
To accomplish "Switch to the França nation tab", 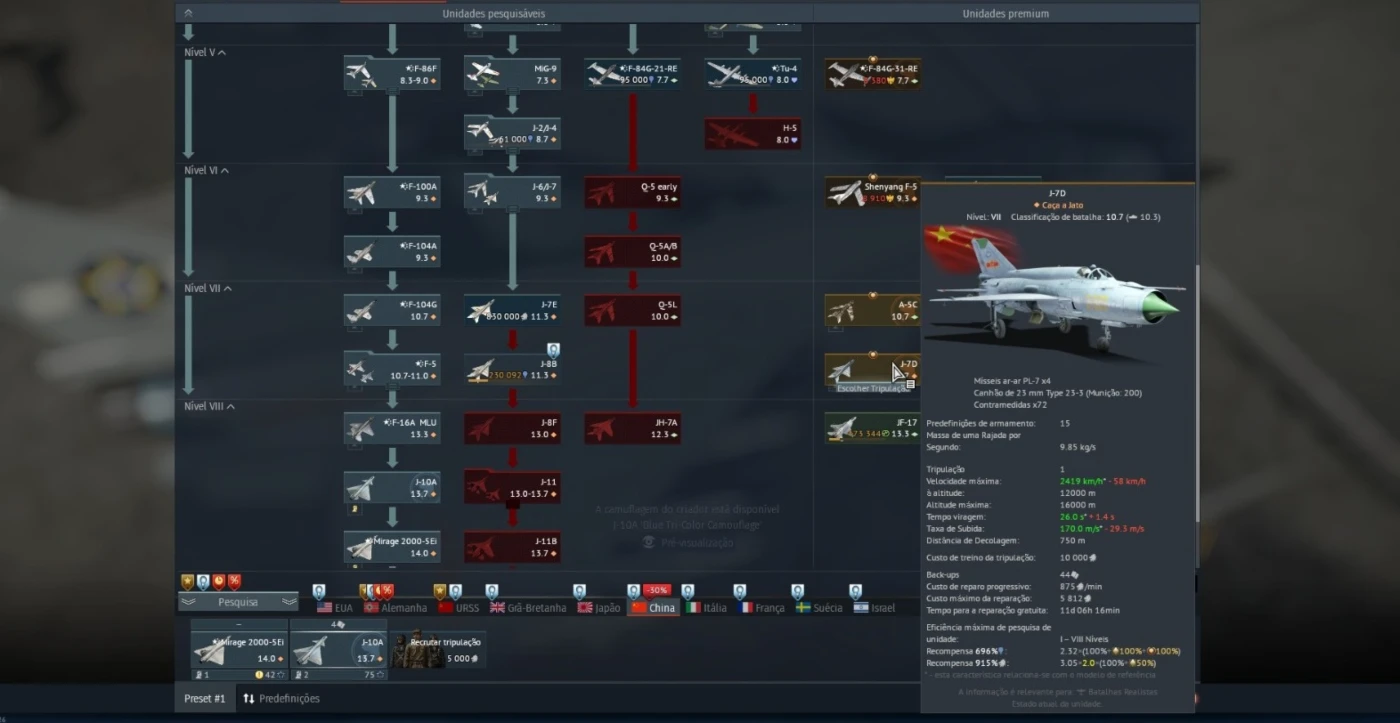I will coord(761,607).
